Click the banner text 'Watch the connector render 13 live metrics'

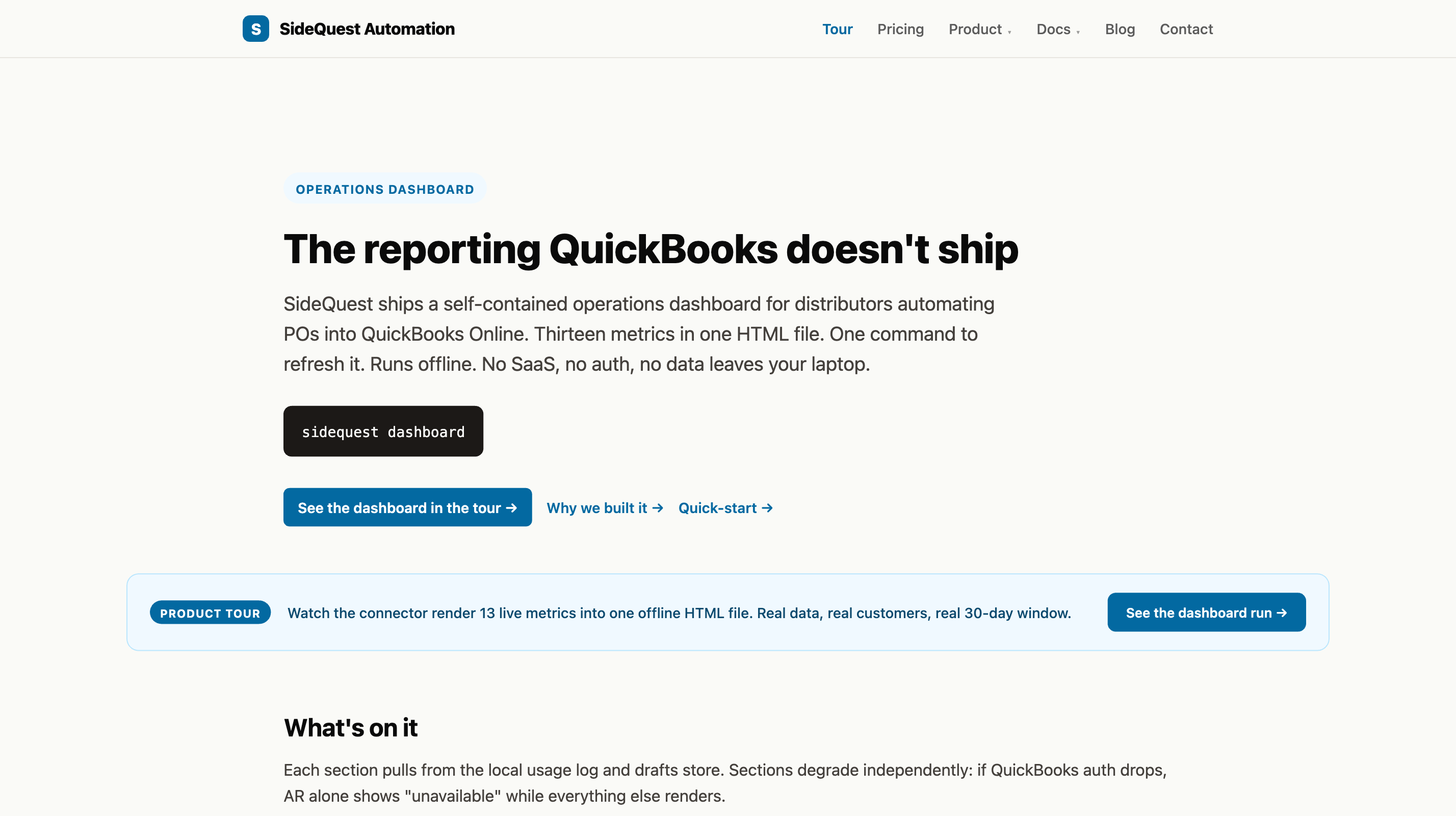(679, 613)
